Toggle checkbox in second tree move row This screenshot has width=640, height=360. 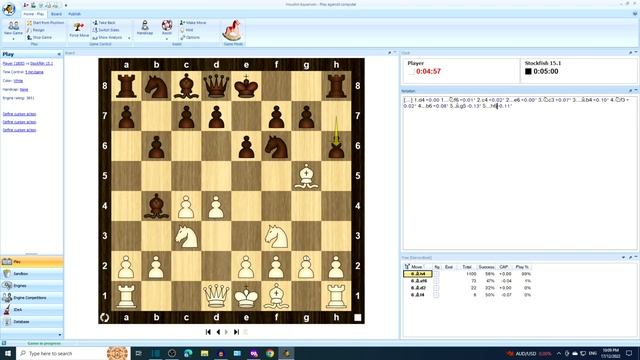click(436, 281)
